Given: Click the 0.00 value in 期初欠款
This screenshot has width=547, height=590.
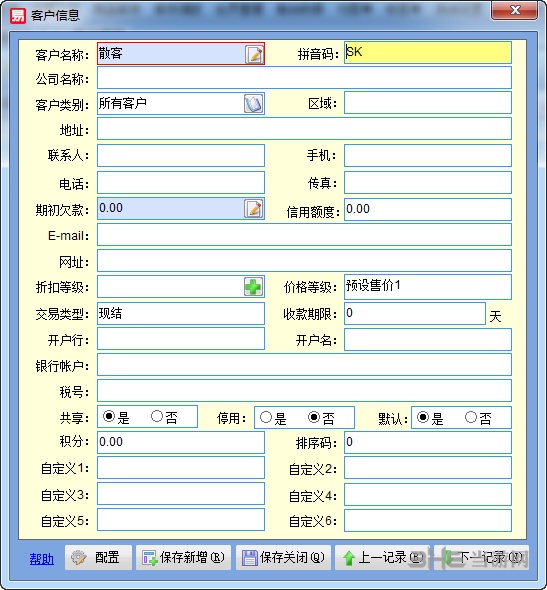Looking at the screenshot, I should tap(111, 208).
